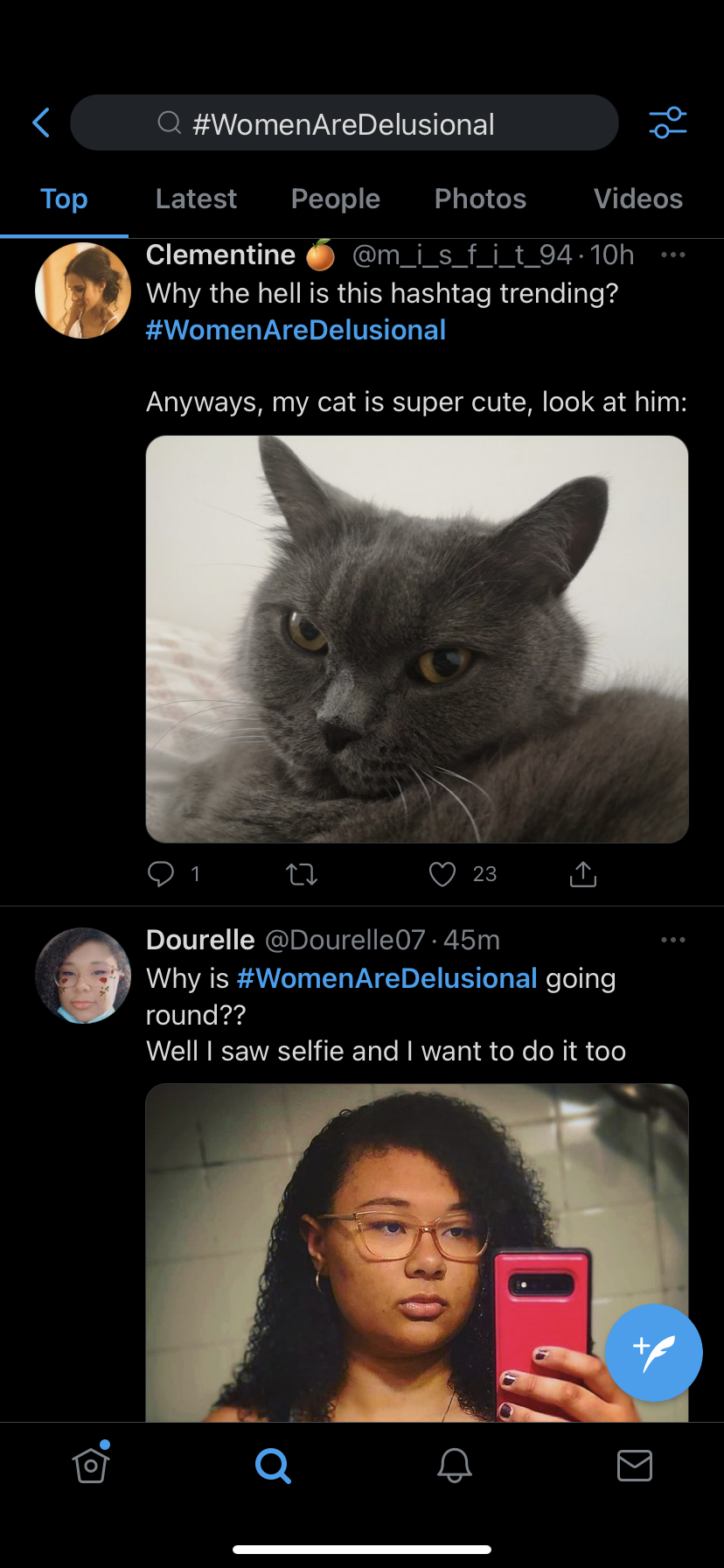Switch to the Latest tab
724x1568 pixels.
[196, 199]
